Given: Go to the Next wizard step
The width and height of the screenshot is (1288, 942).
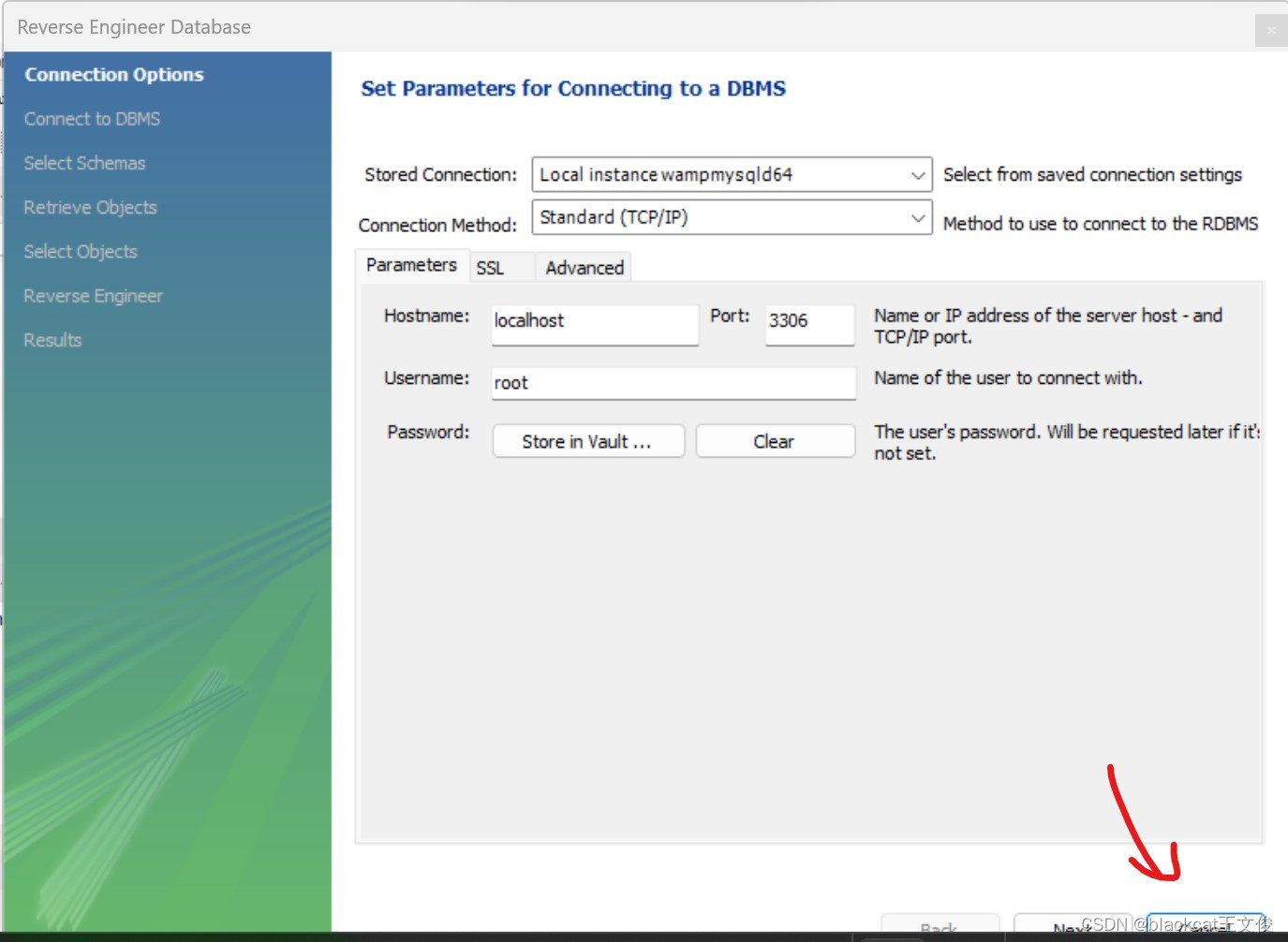Looking at the screenshot, I should coord(1073,924).
